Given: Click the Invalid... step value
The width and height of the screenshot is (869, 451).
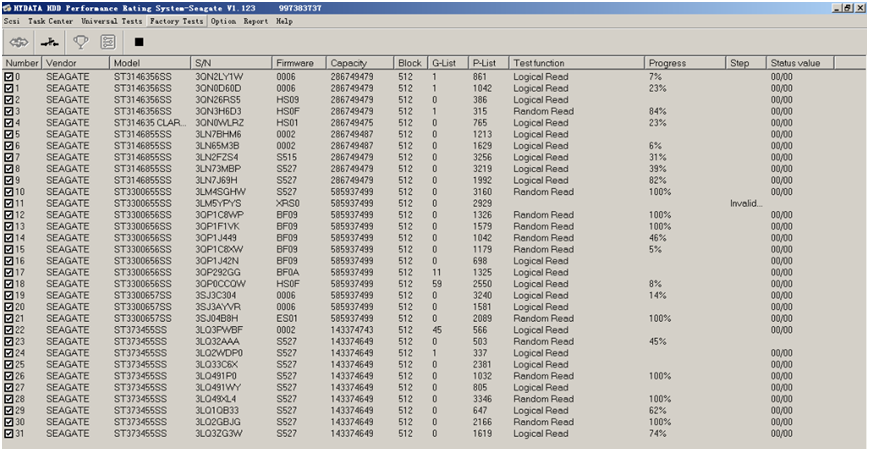Looking at the screenshot, I should click(x=746, y=203).
